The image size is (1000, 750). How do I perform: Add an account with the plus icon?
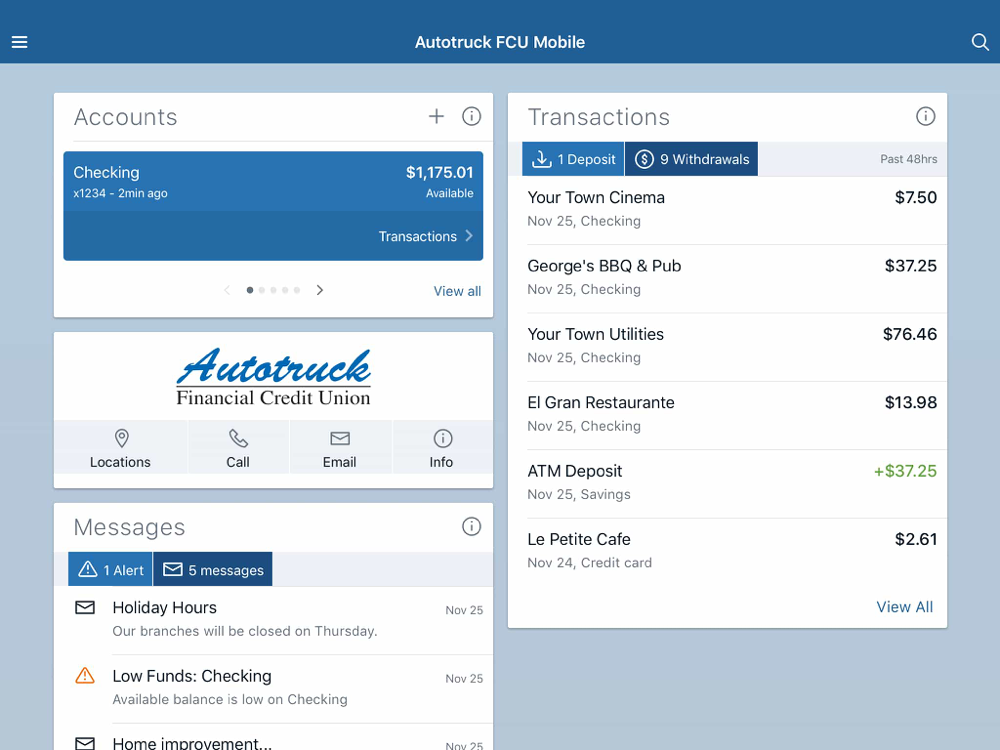436,116
